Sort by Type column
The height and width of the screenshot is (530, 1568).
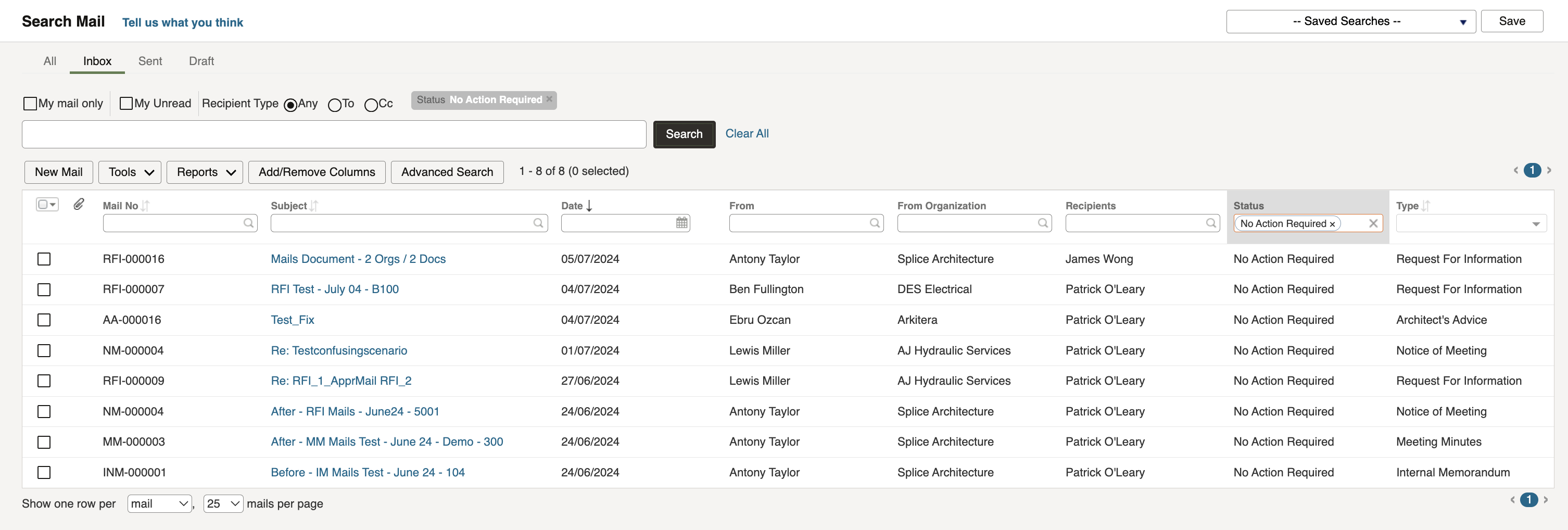pyautogui.click(x=1425, y=206)
